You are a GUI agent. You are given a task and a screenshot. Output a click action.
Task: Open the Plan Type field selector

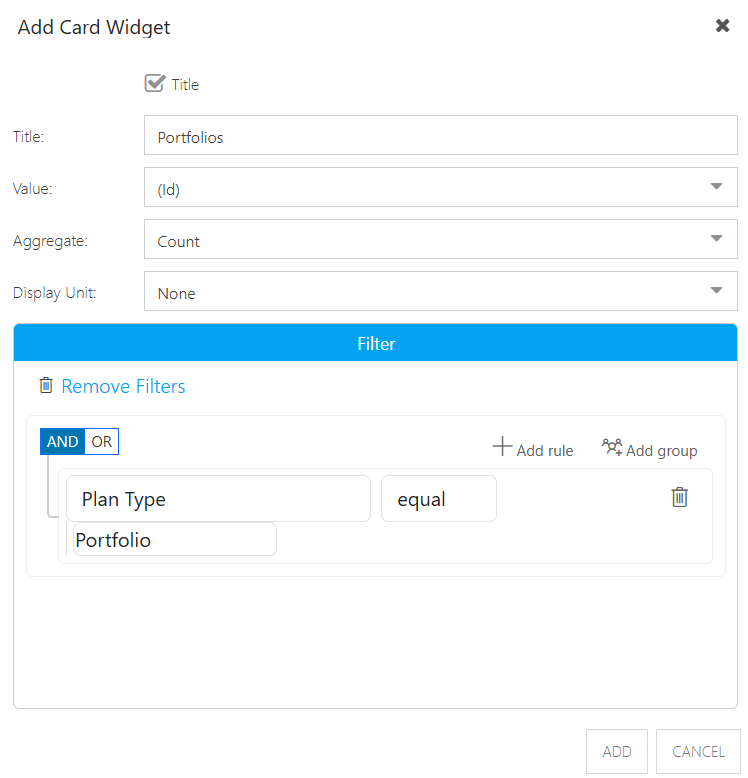click(218, 499)
